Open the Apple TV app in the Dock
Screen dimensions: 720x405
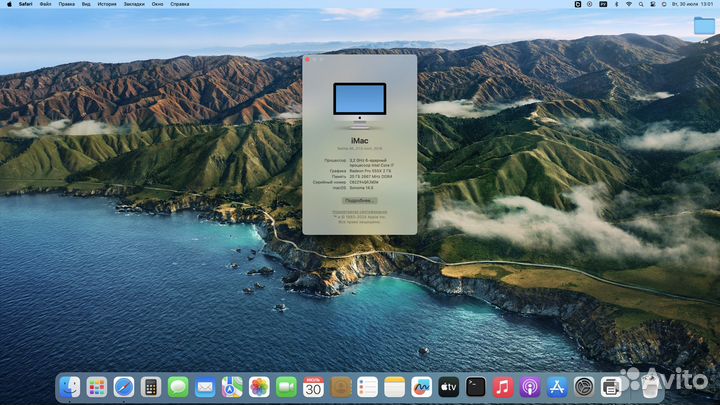pos(449,387)
